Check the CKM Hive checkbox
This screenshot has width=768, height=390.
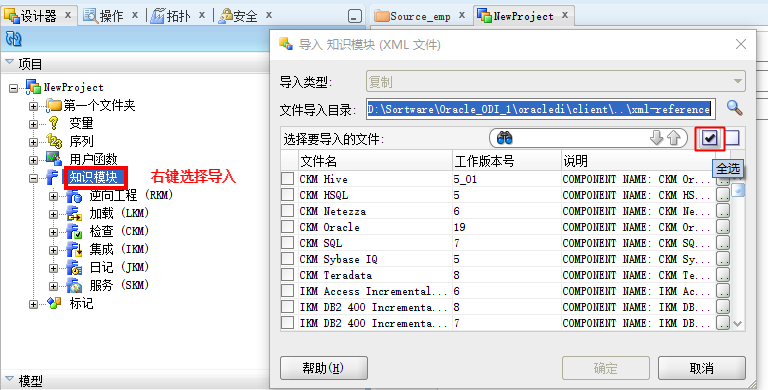point(288,179)
